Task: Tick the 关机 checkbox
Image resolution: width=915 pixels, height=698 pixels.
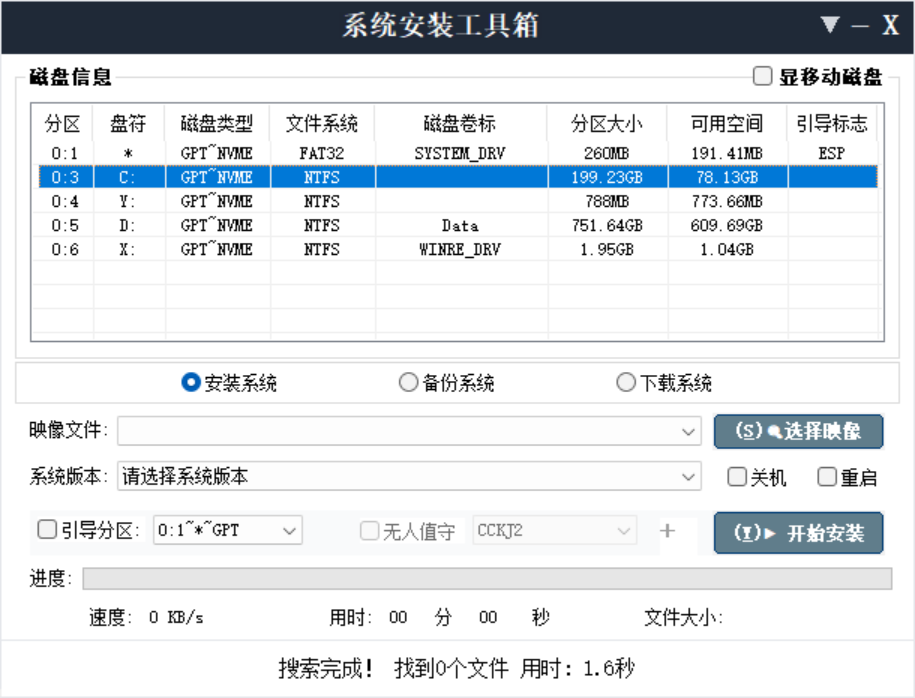Action: click(737, 477)
